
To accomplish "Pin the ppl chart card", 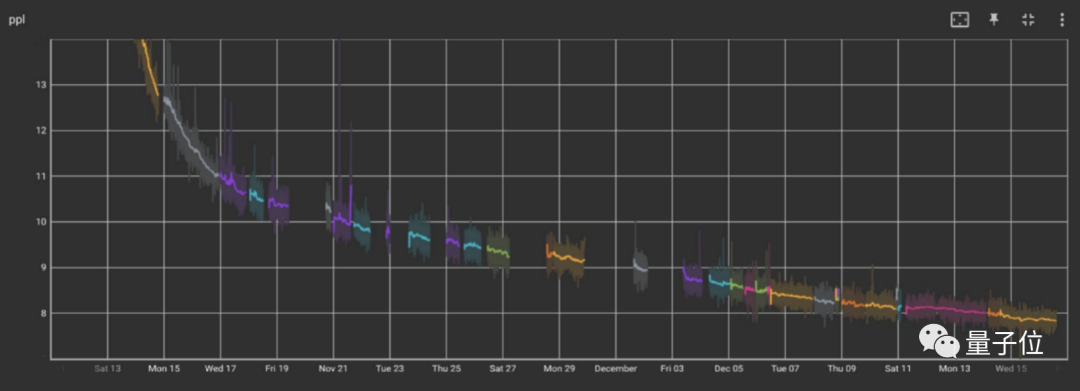I will (x=994, y=20).
